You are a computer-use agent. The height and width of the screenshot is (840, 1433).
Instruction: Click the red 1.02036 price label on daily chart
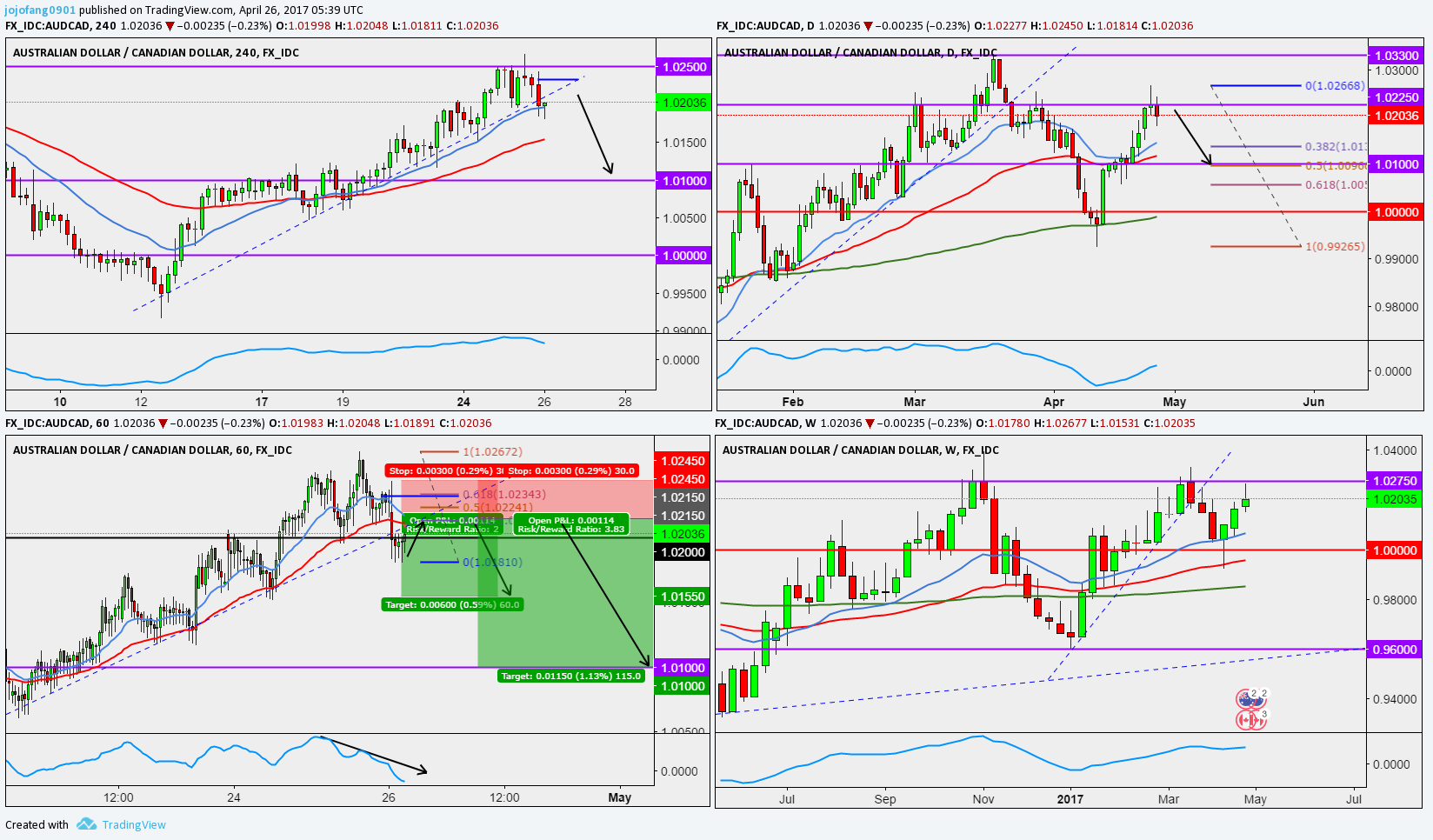pos(1396,116)
